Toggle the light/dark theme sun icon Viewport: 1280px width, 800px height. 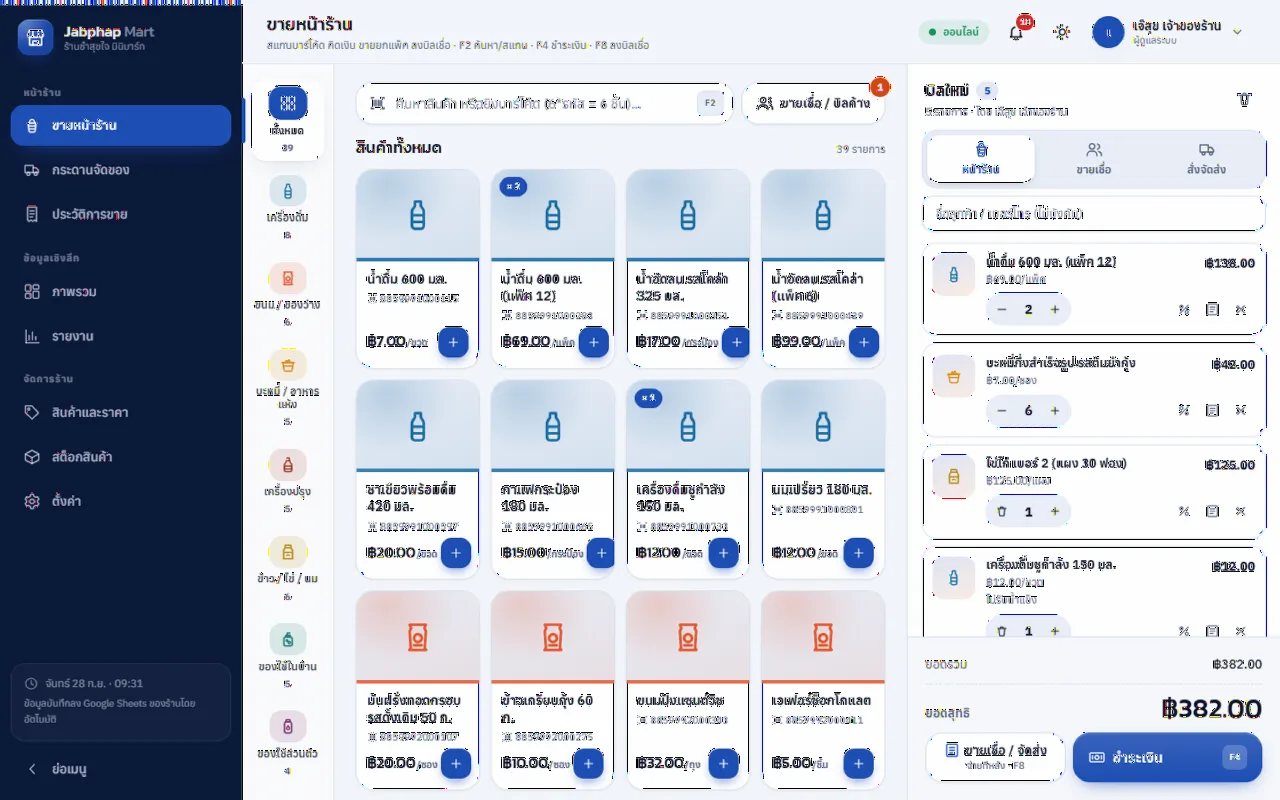pyautogui.click(x=1061, y=32)
